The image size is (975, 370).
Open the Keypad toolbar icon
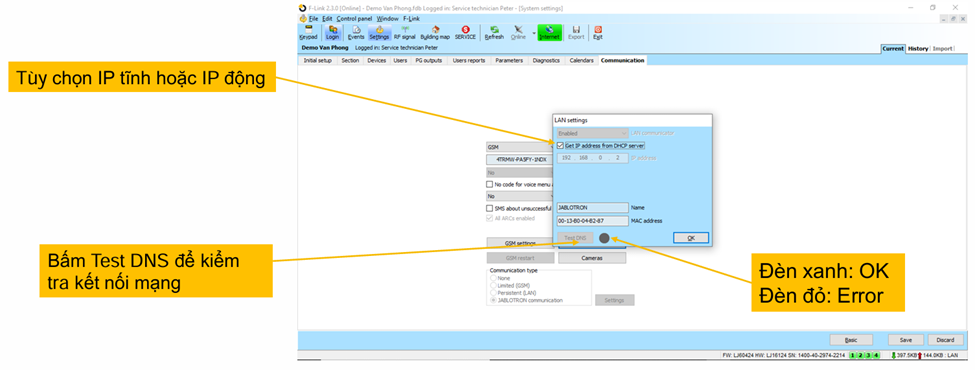(307, 33)
